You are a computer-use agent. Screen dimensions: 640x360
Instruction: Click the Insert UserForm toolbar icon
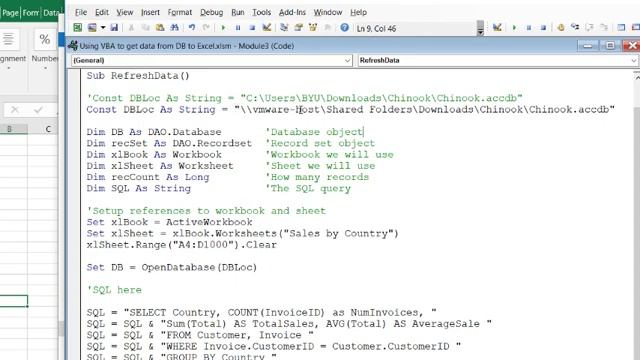[x=92, y=28]
